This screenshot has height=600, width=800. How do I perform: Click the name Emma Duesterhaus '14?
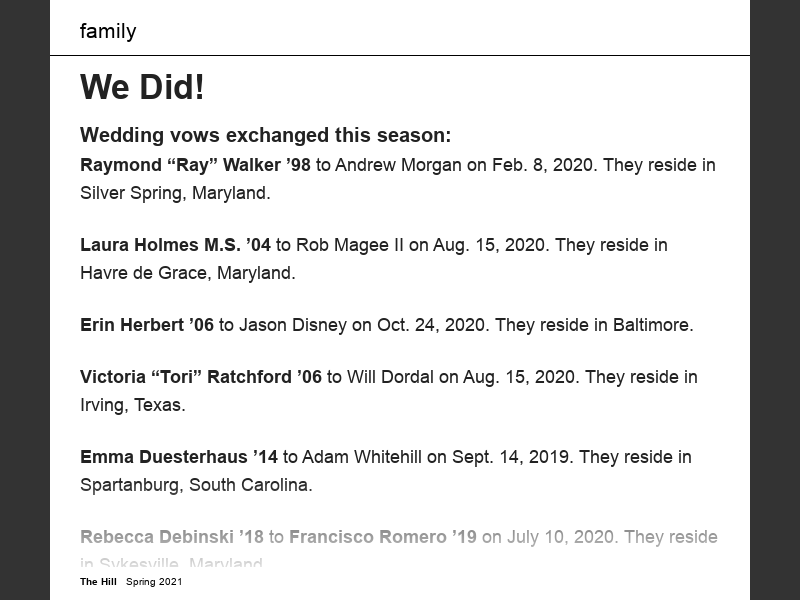[x=179, y=457]
